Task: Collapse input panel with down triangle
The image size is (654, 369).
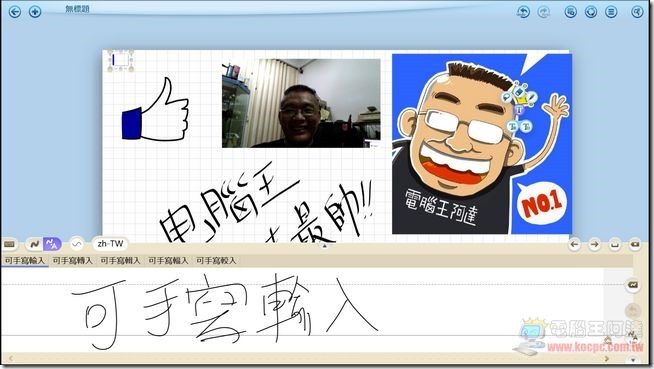Action: pyautogui.click(x=634, y=360)
